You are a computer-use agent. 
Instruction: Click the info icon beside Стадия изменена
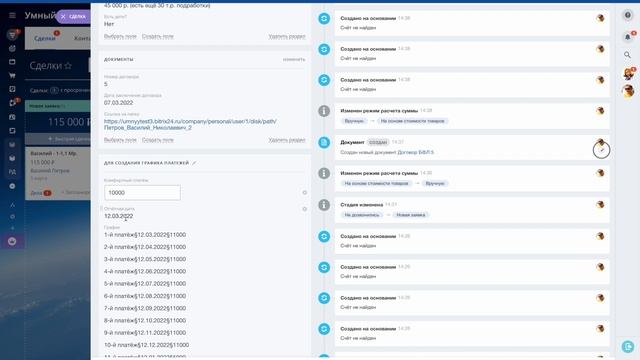tap(324, 205)
